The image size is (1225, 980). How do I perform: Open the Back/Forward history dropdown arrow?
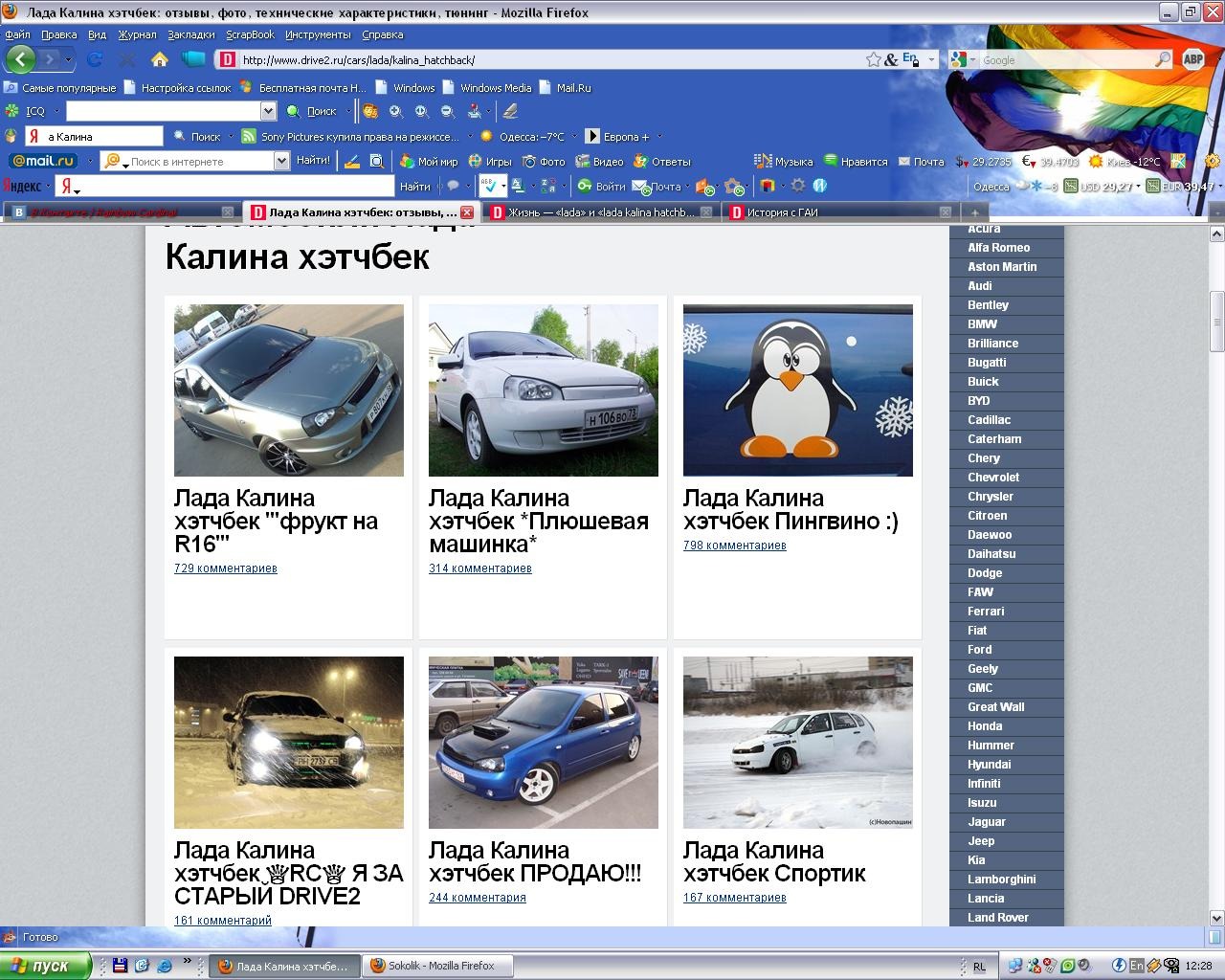[68, 59]
